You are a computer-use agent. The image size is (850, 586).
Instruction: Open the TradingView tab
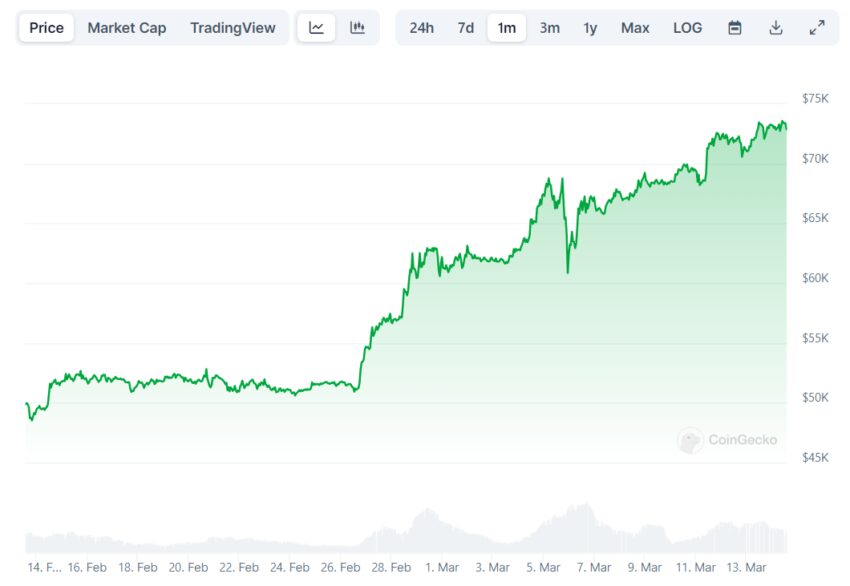coord(233,28)
